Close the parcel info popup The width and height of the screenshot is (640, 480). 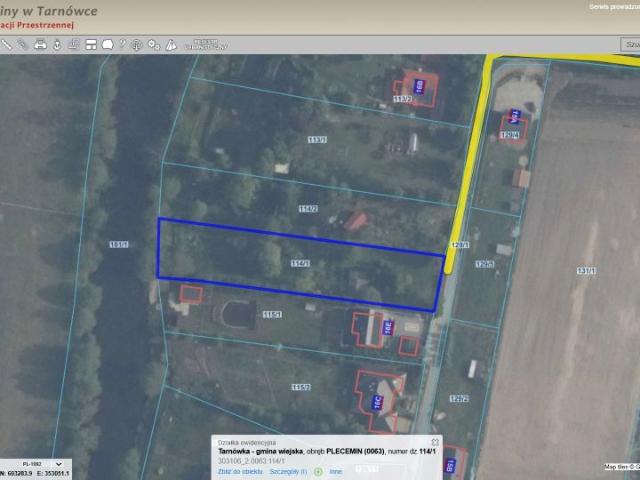(x=435, y=441)
